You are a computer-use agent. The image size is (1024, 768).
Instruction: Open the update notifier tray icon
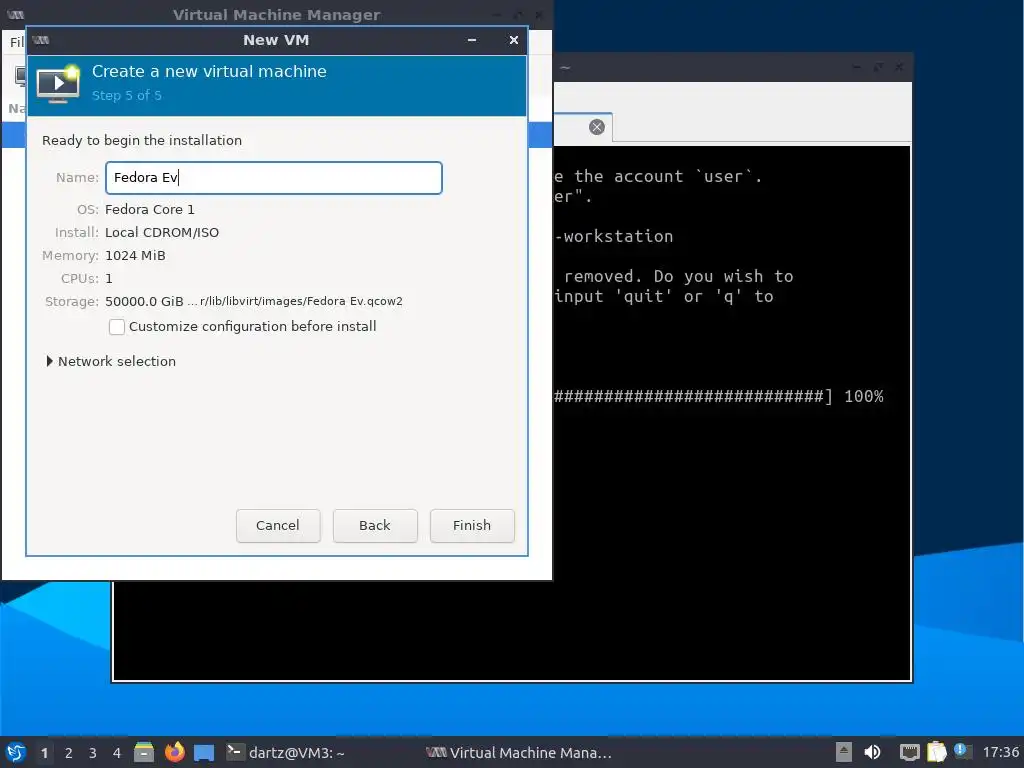pos(963,751)
